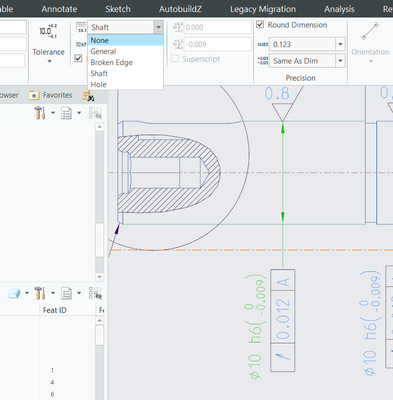Image resolution: width=393 pixels, height=400 pixels.
Task: Toggle the checkbox below the tolerance table
Action: point(78,59)
